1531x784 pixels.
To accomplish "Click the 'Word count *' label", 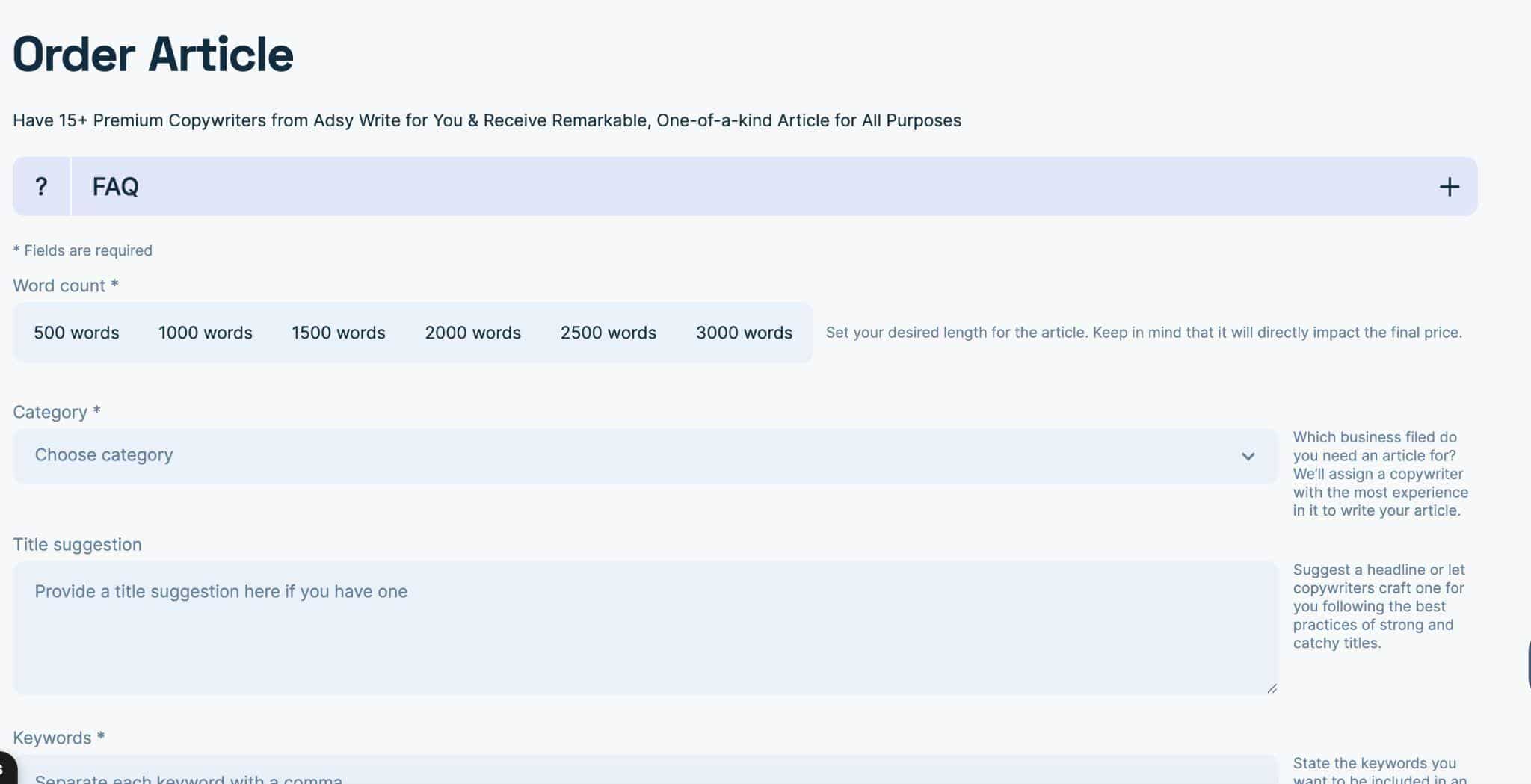I will pos(66,285).
